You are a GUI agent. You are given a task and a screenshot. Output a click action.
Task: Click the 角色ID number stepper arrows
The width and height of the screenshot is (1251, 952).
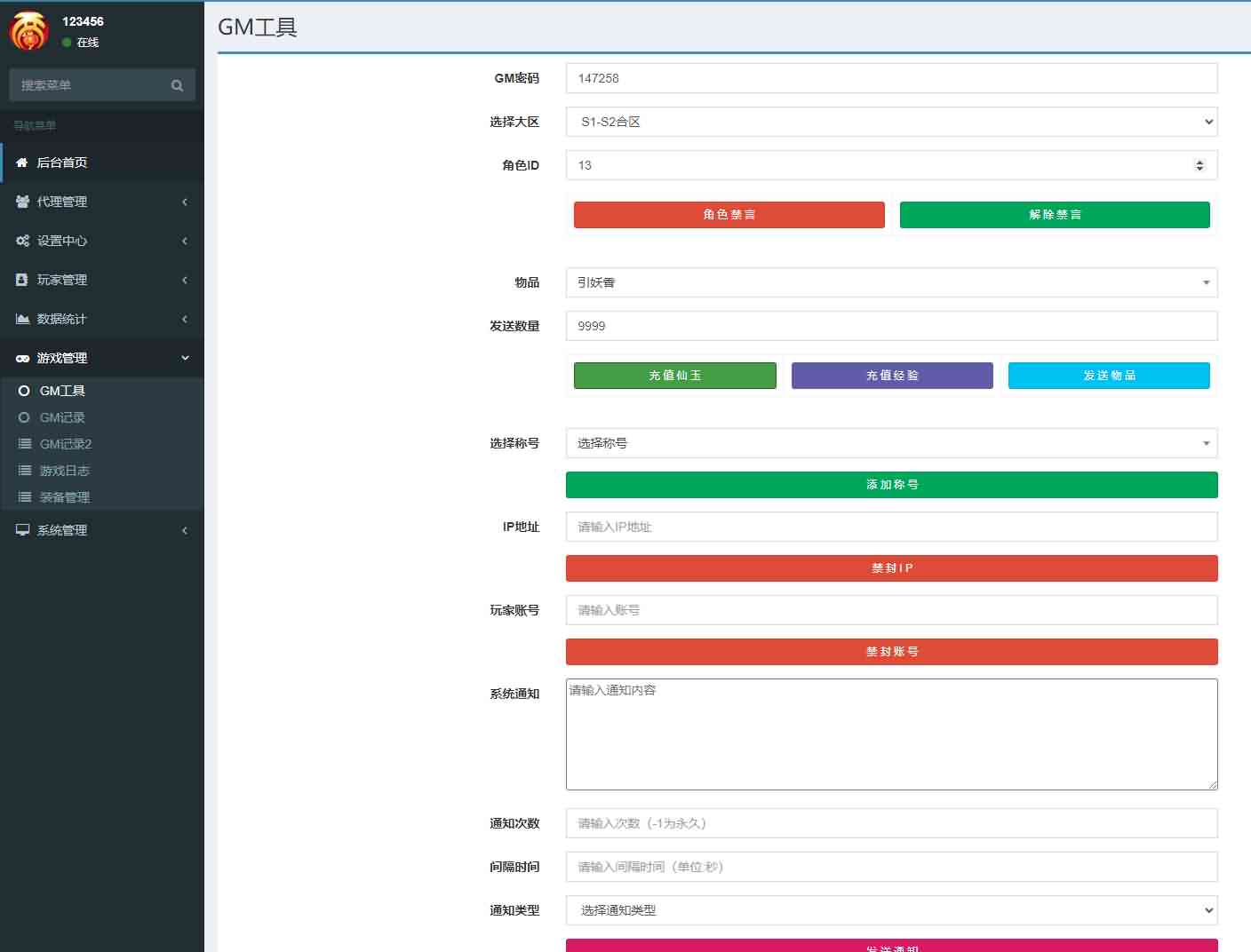1199,165
